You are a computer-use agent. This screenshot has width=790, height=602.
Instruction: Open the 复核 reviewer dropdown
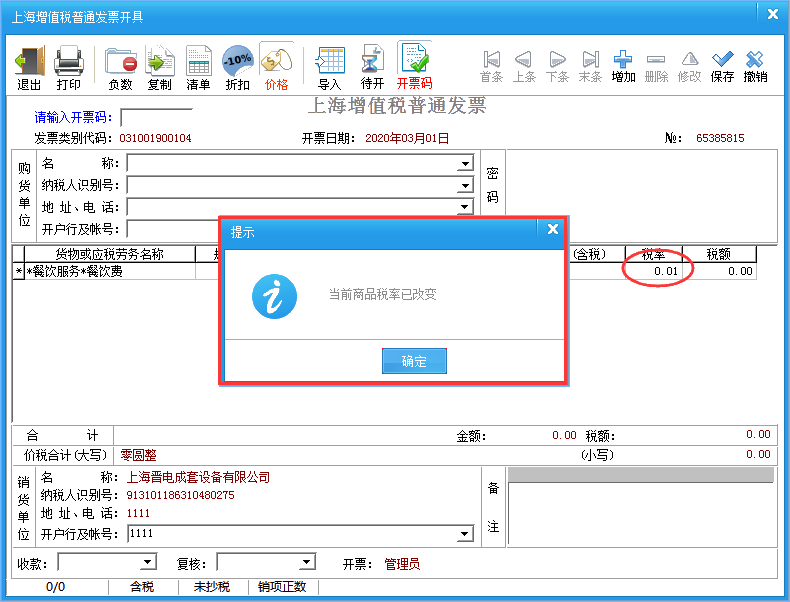306,562
